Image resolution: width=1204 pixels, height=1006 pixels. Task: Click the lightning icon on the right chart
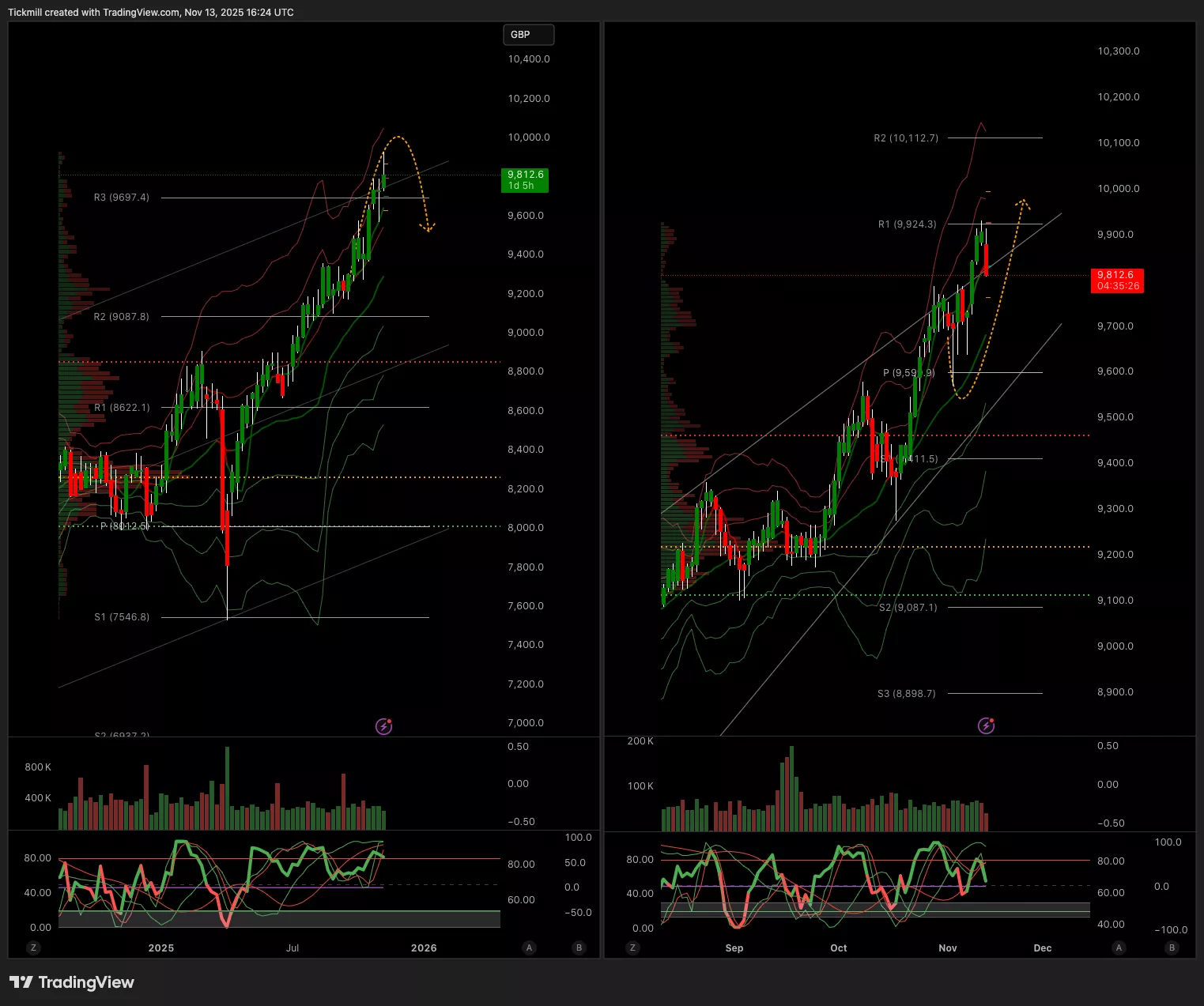coord(987,725)
